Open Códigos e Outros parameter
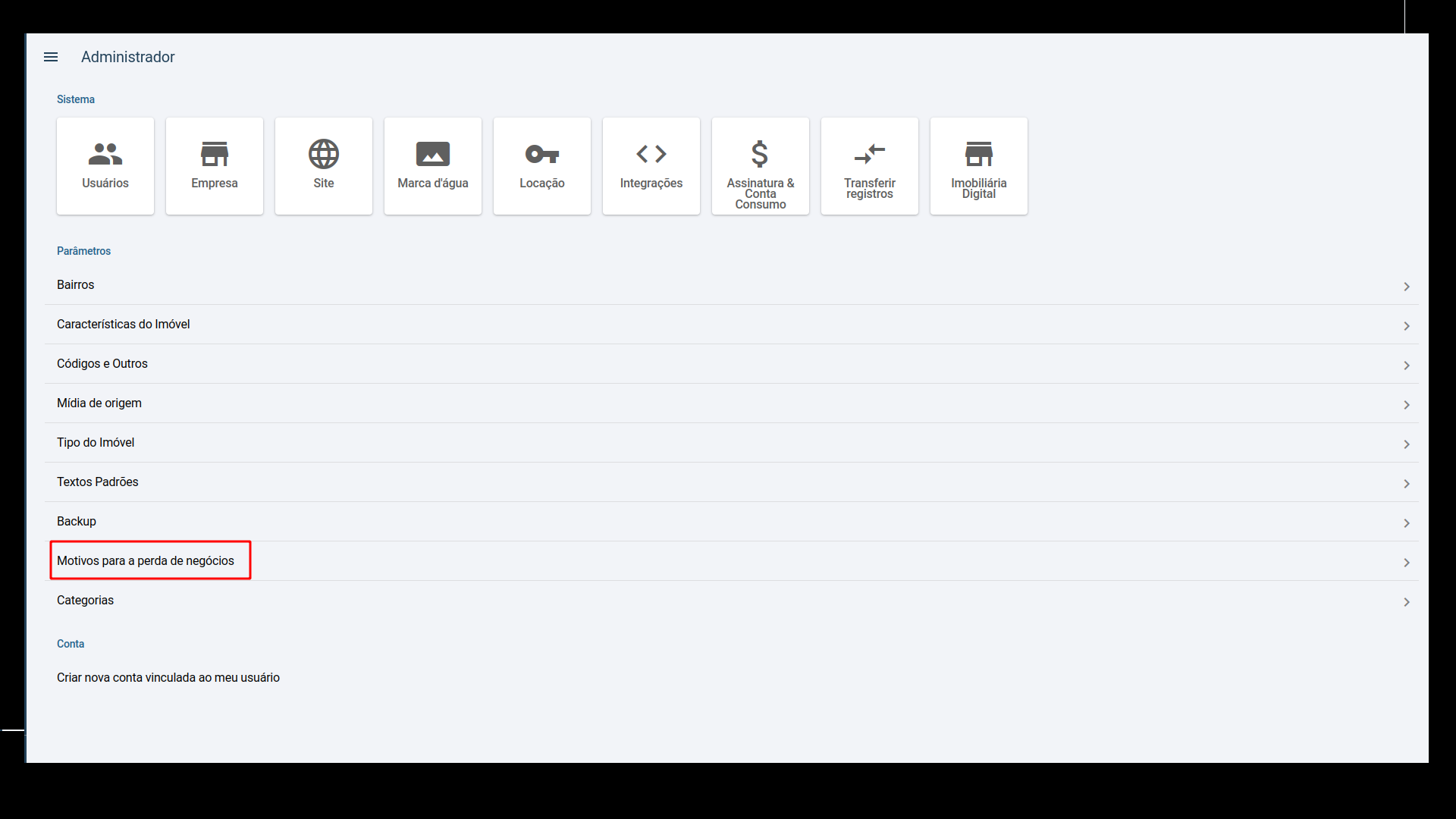This screenshot has height=819, width=1456. point(731,364)
